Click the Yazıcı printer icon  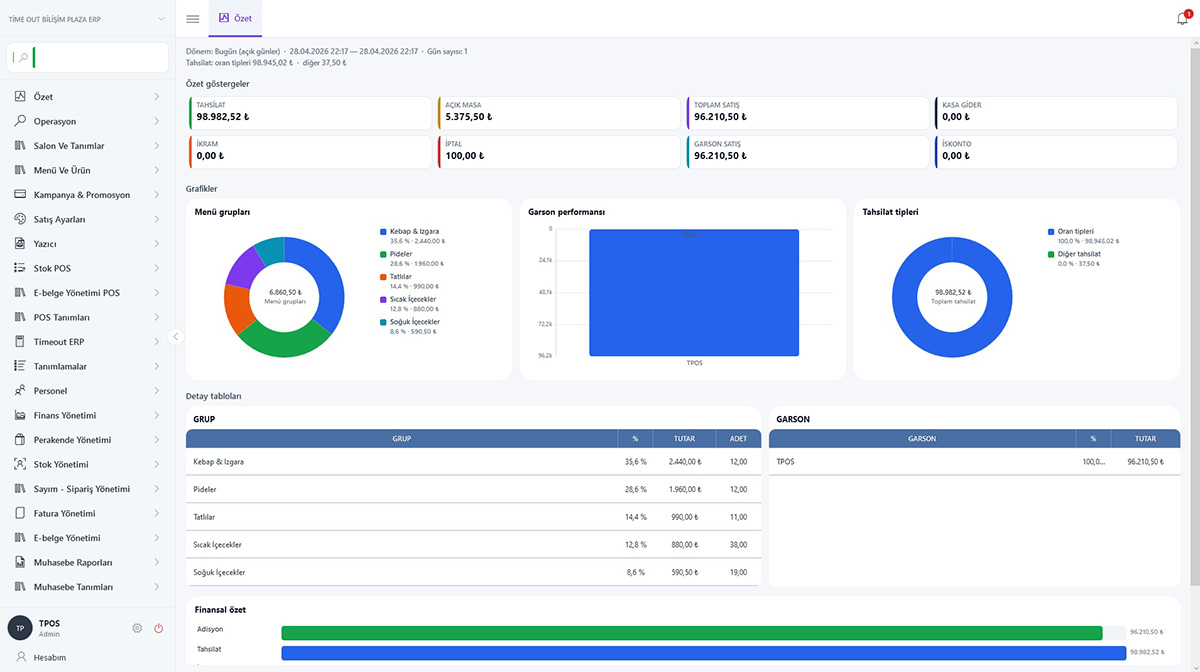pyautogui.click(x=20, y=244)
